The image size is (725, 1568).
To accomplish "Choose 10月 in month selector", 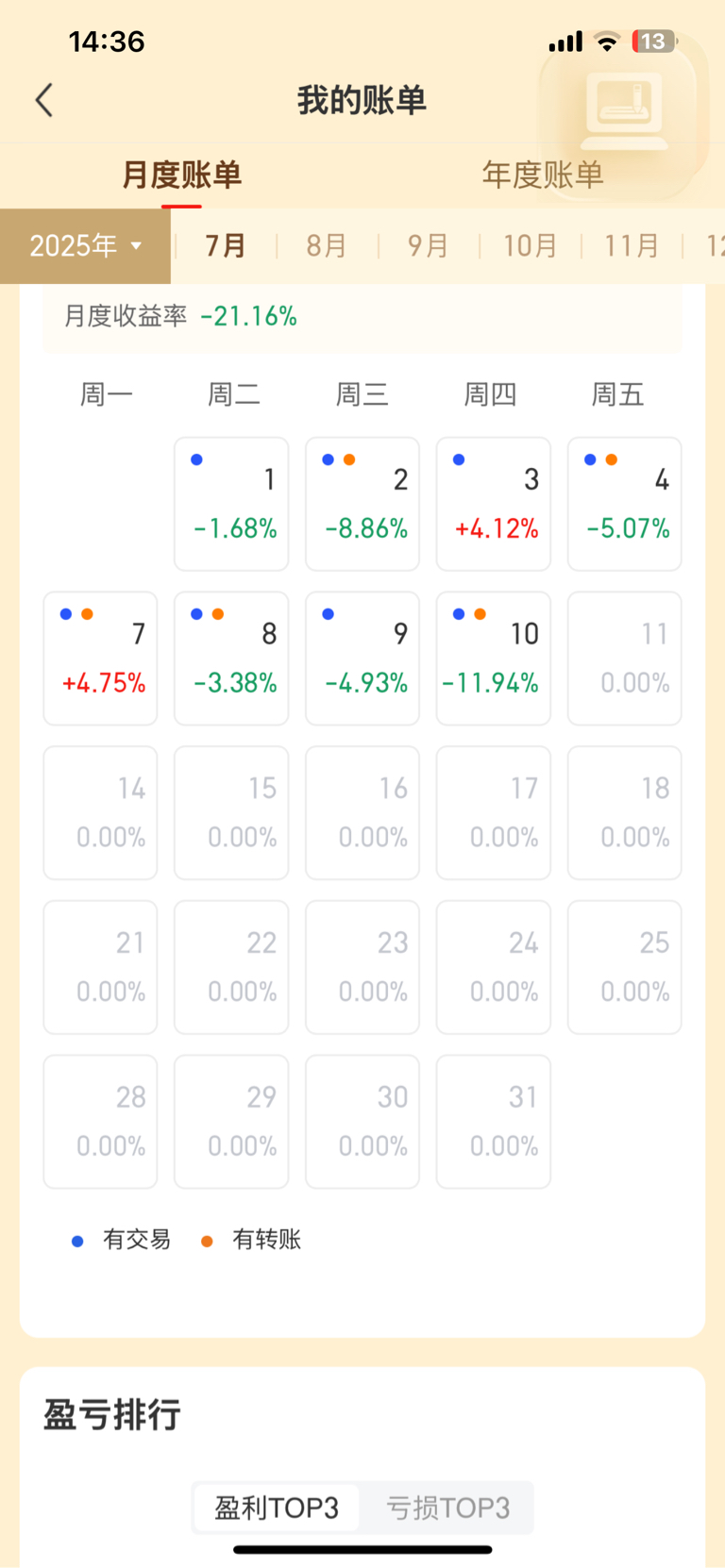I will pyautogui.click(x=530, y=246).
